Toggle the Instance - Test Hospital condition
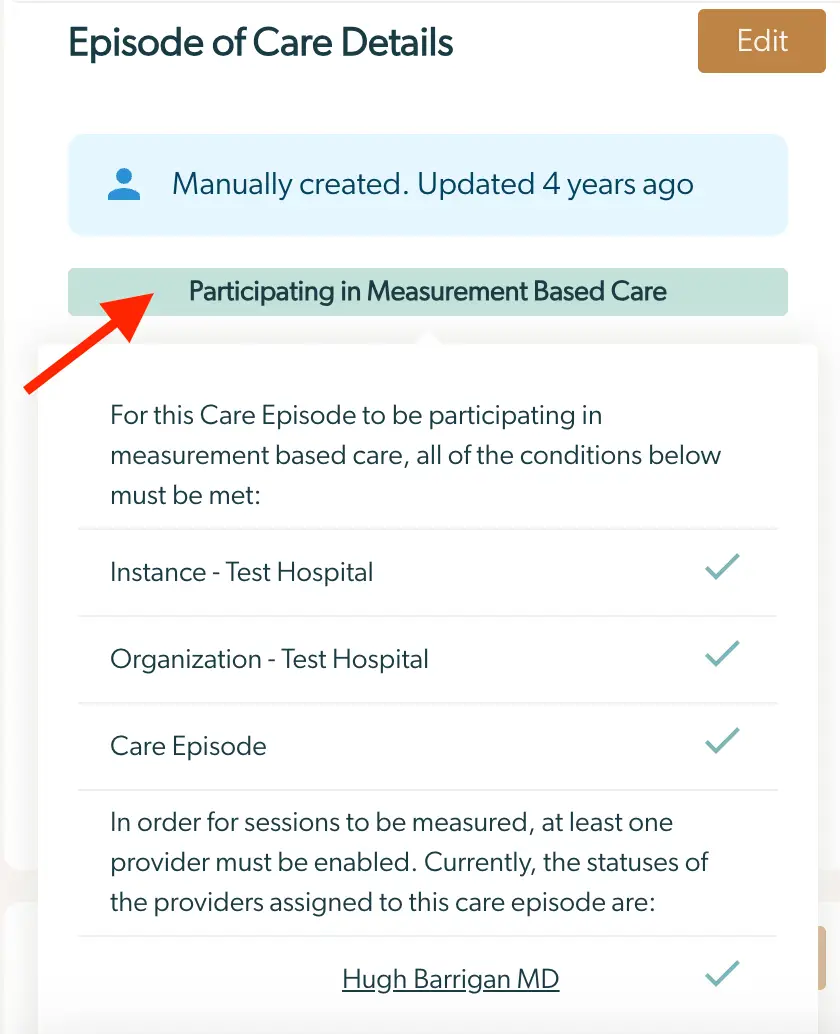Image resolution: width=840 pixels, height=1034 pixels. click(241, 572)
